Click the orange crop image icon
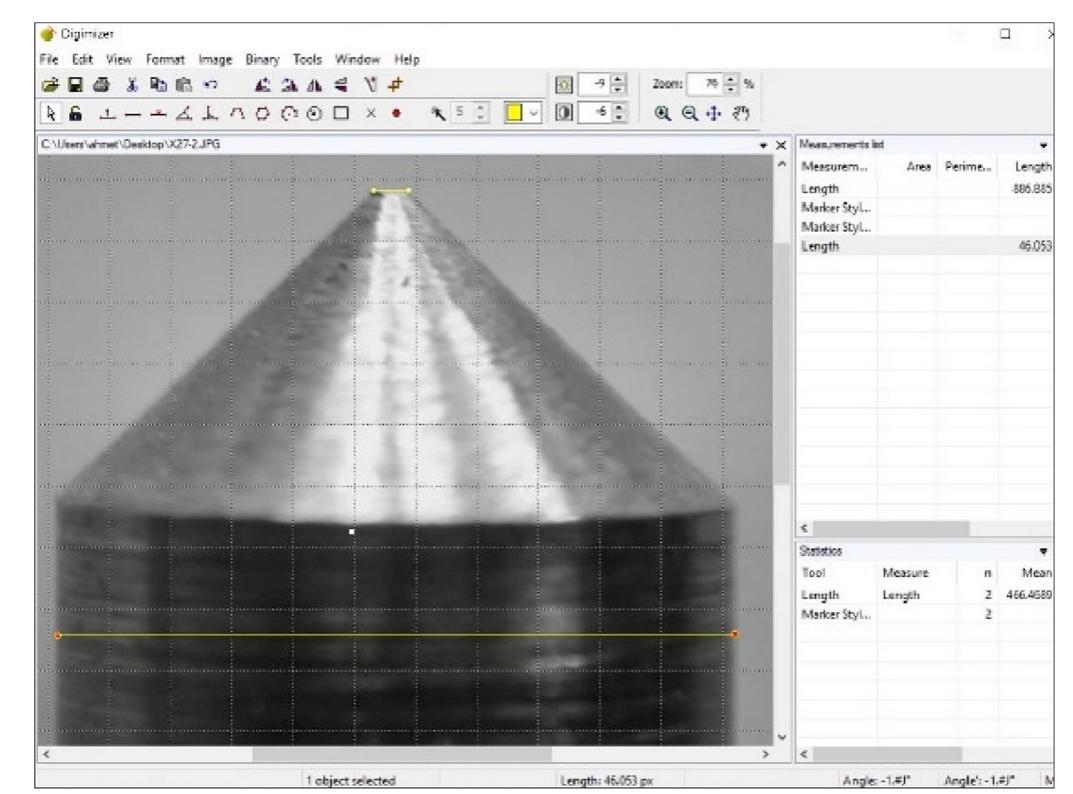1073x794 pixels. pyautogui.click(x=395, y=85)
